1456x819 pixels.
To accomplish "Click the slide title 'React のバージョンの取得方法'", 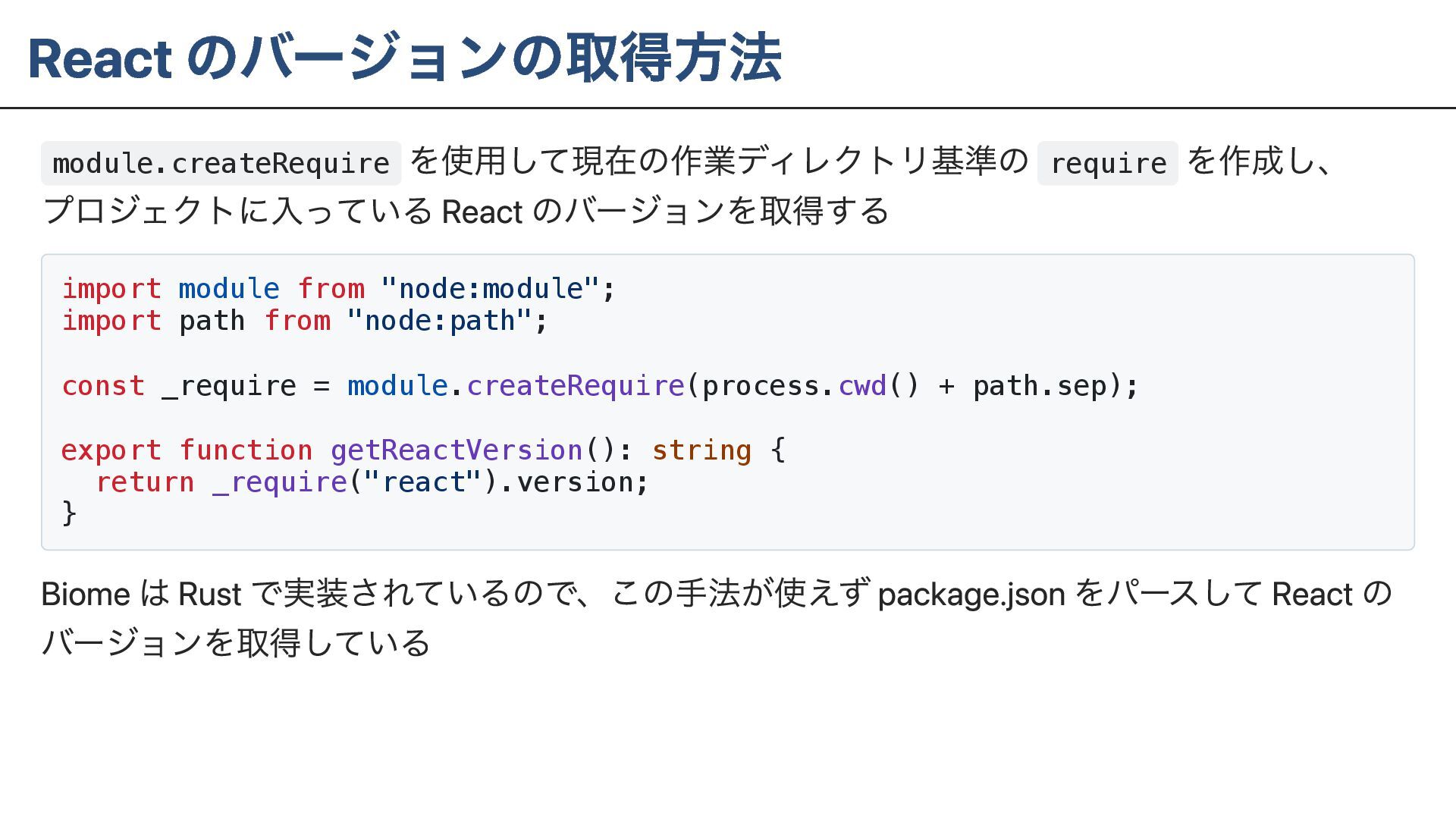I will coord(404,58).
